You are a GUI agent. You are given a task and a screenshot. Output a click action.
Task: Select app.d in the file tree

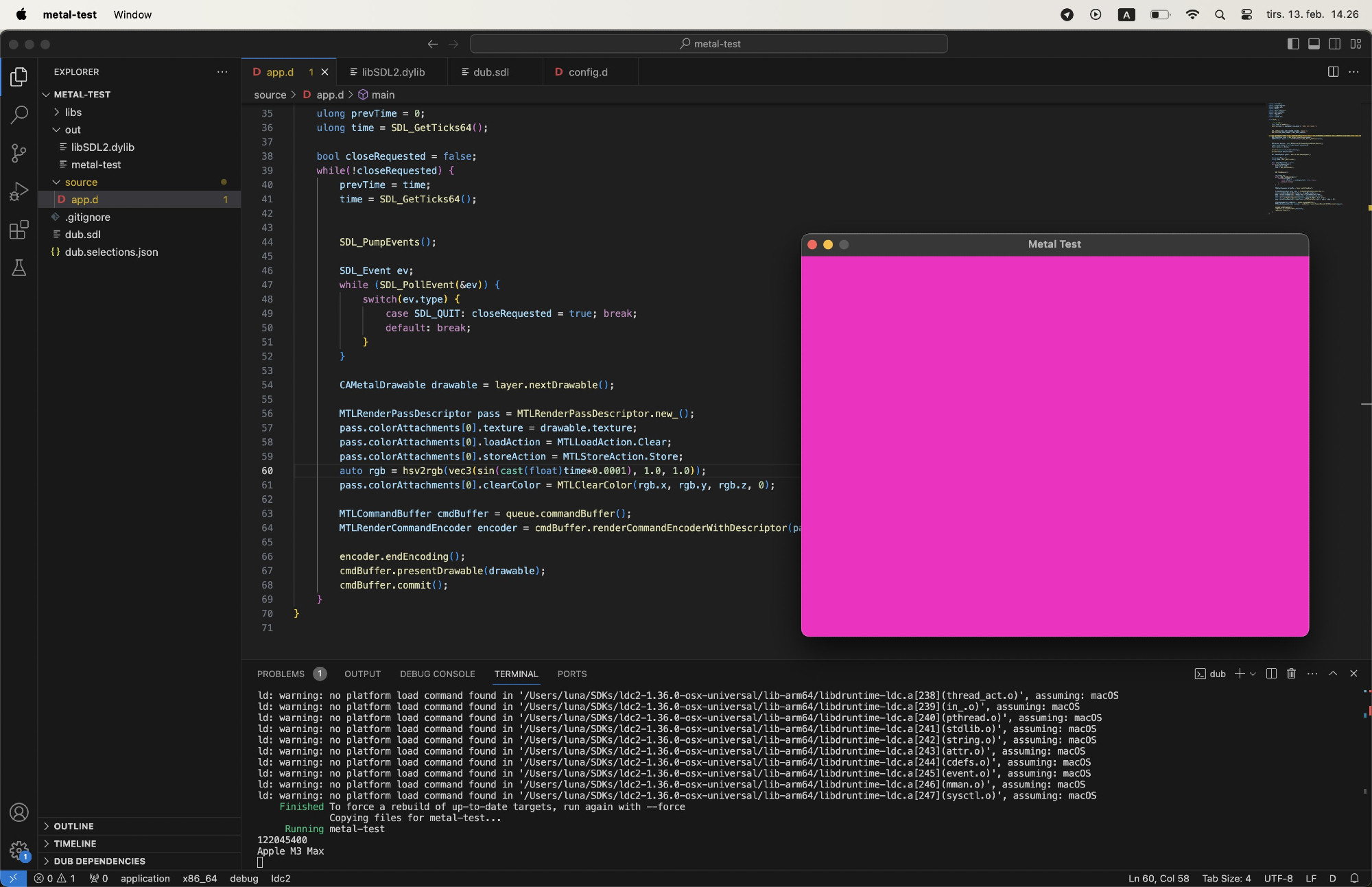tap(139, 200)
